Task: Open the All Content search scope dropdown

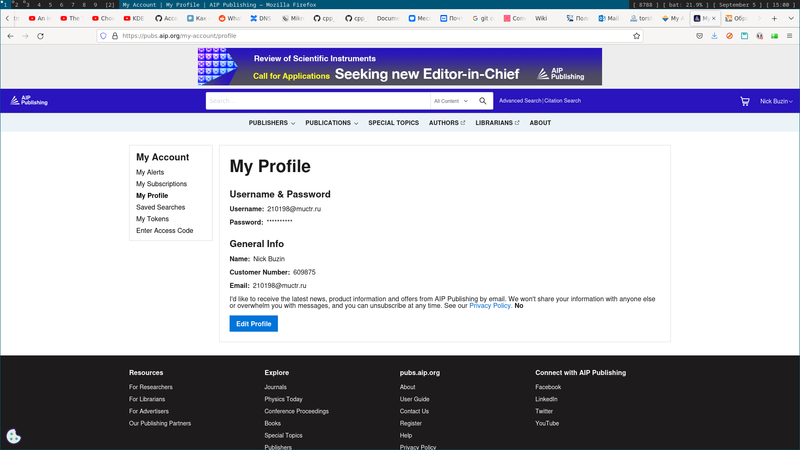Action: [451, 101]
